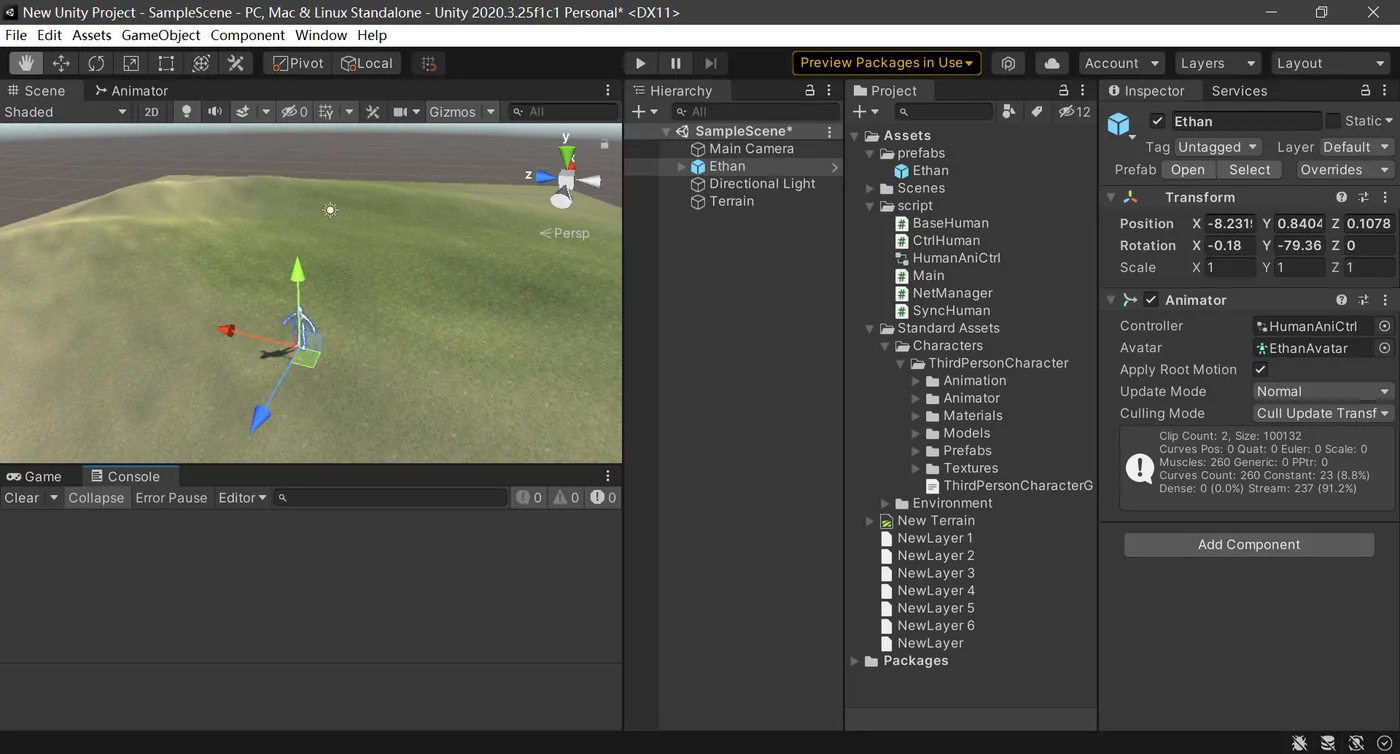This screenshot has width=1400, height=754.
Task: Toggle scene lighting bulb icon
Action: point(185,112)
